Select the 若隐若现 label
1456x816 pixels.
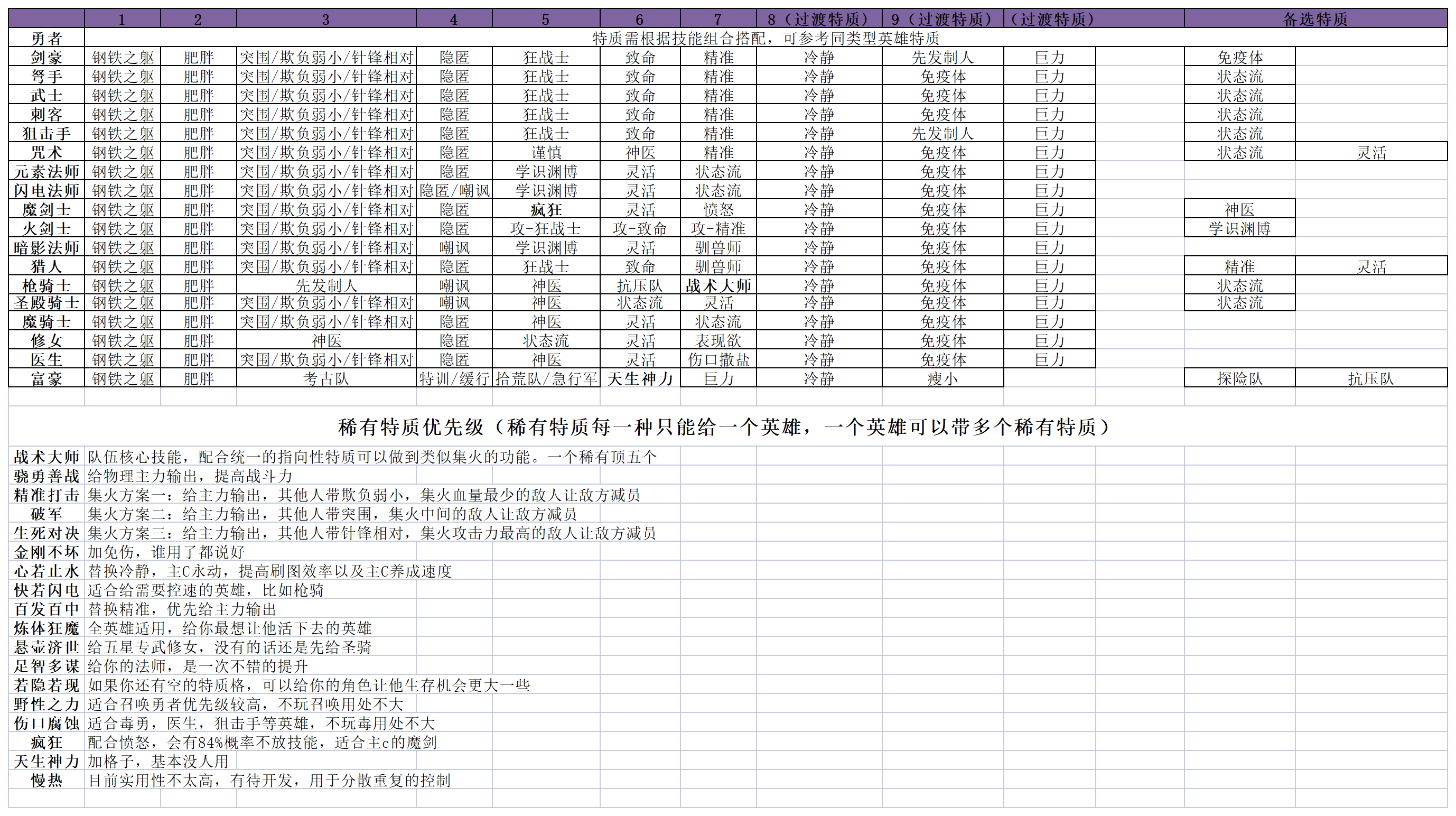click(46, 685)
